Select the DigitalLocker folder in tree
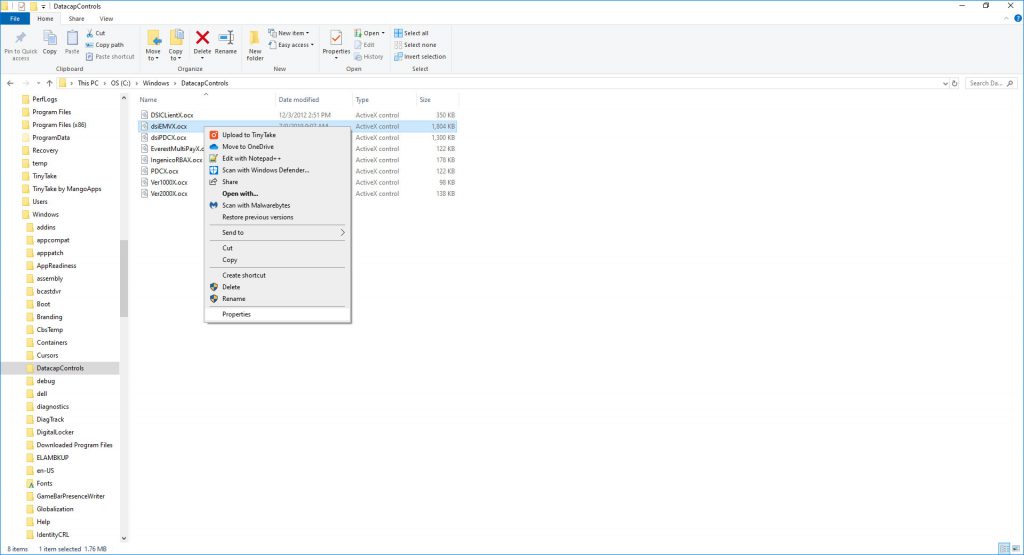The width and height of the screenshot is (1024, 555). (55, 433)
